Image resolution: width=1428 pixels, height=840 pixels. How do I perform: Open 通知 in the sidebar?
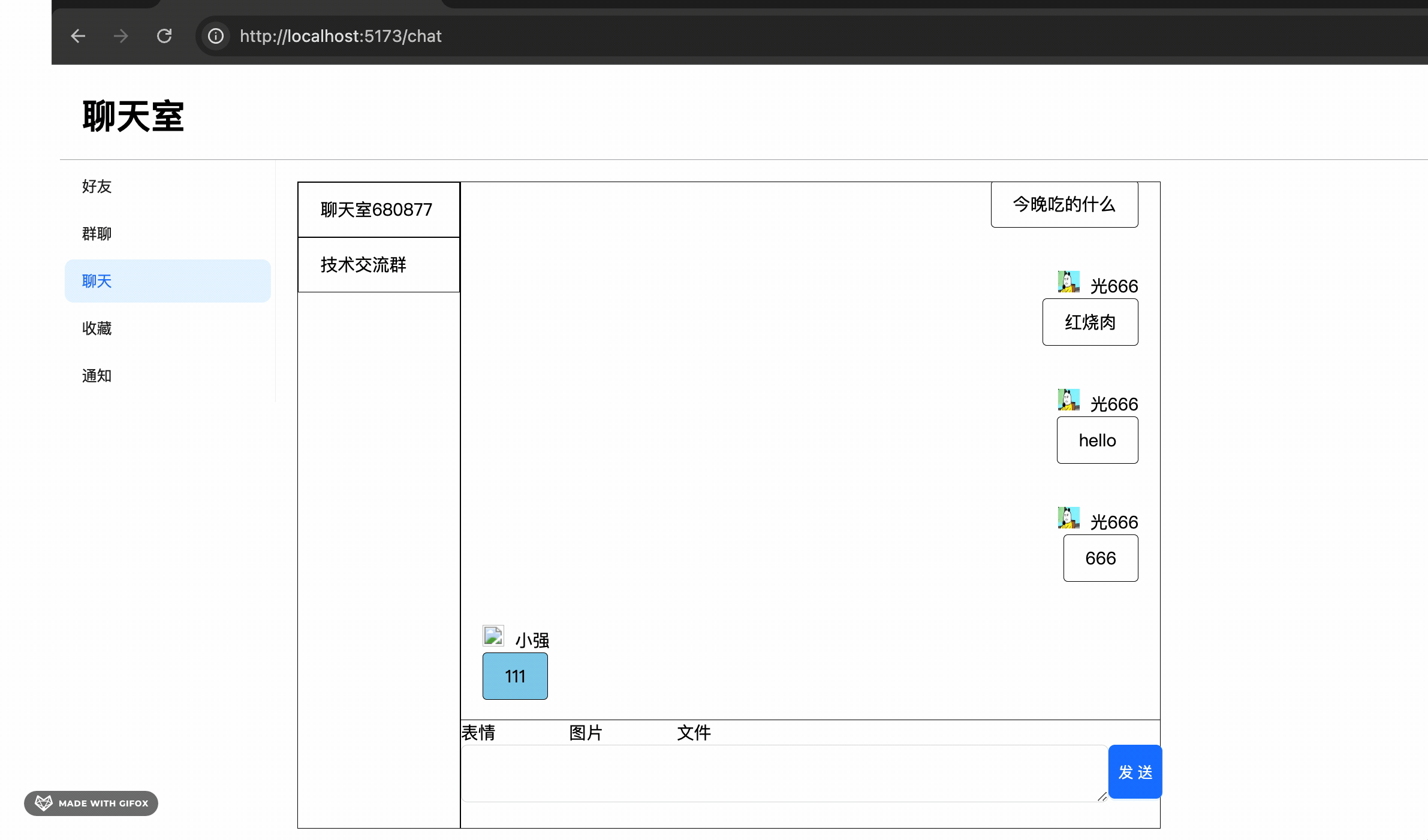(x=97, y=376)
